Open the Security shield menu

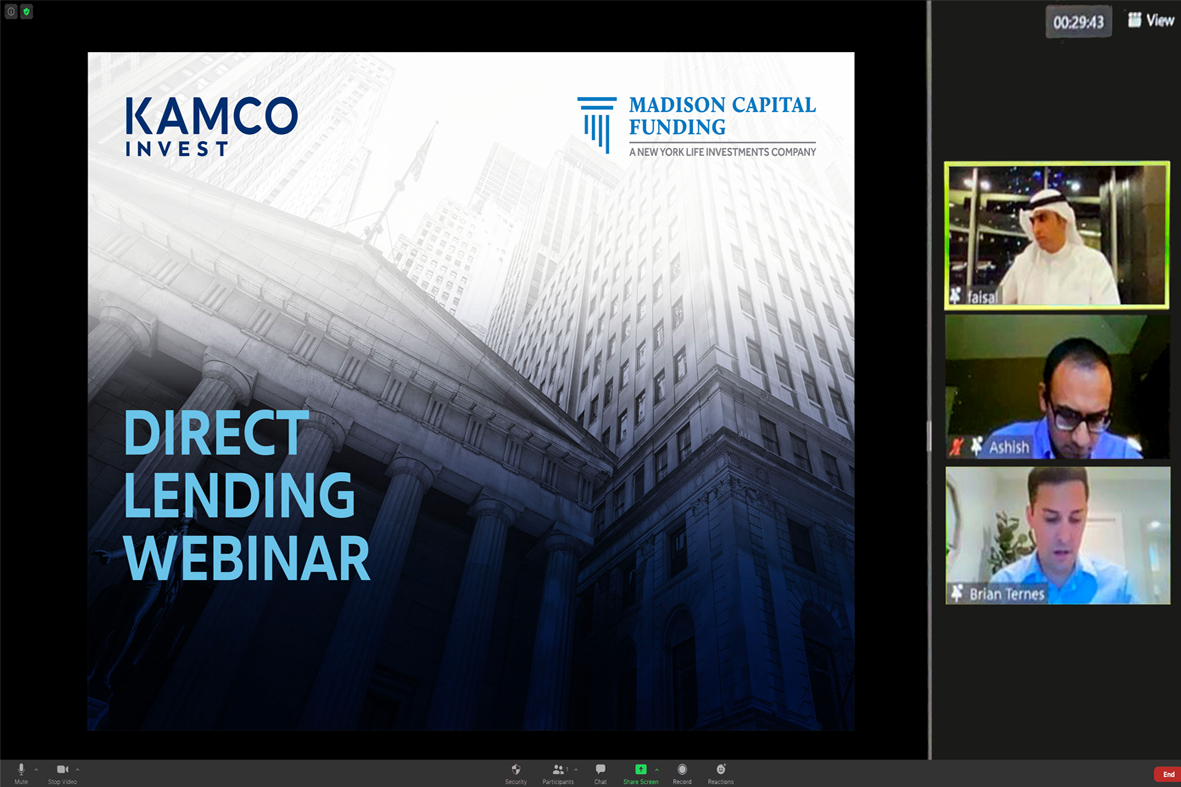pos(516,773)
